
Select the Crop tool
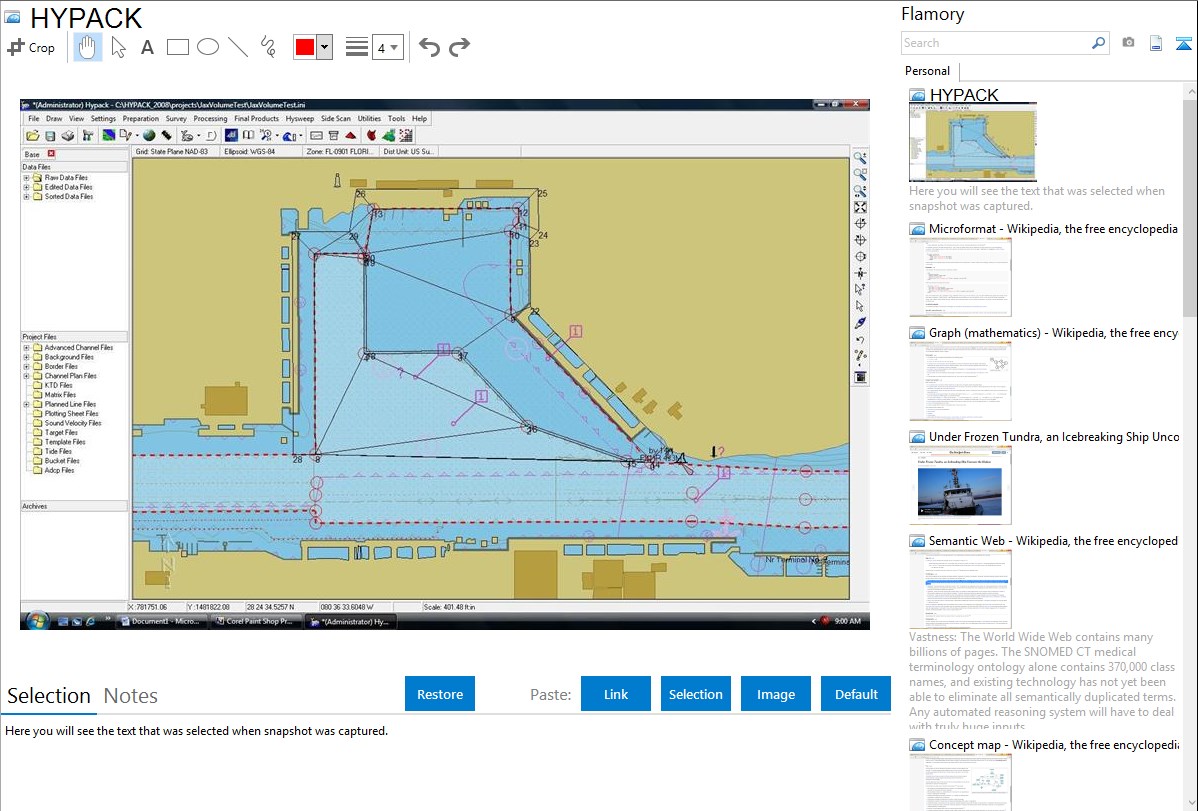[x=31, y=47]
